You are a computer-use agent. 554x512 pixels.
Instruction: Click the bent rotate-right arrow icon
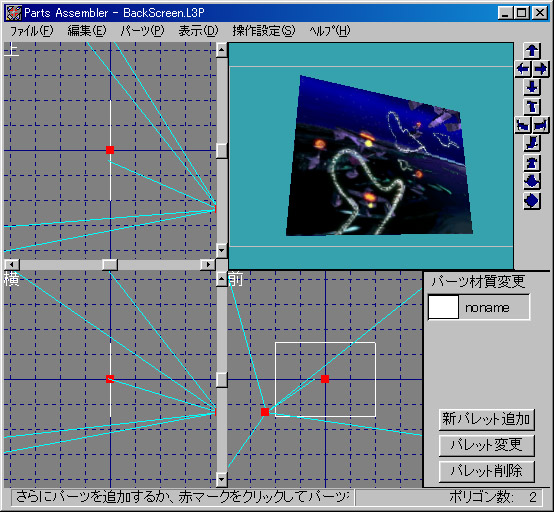pyautogui.click(x=541, y=125)
